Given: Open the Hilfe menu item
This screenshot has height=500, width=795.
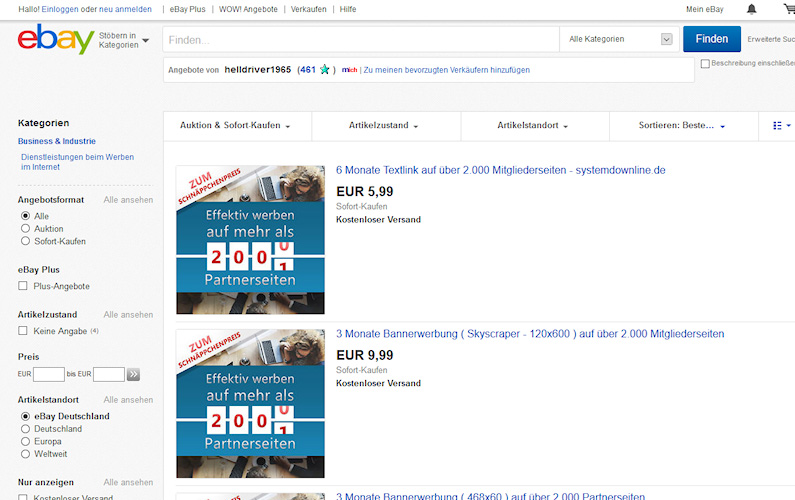Looking at the screenshot, I should (x=348, y=9).
